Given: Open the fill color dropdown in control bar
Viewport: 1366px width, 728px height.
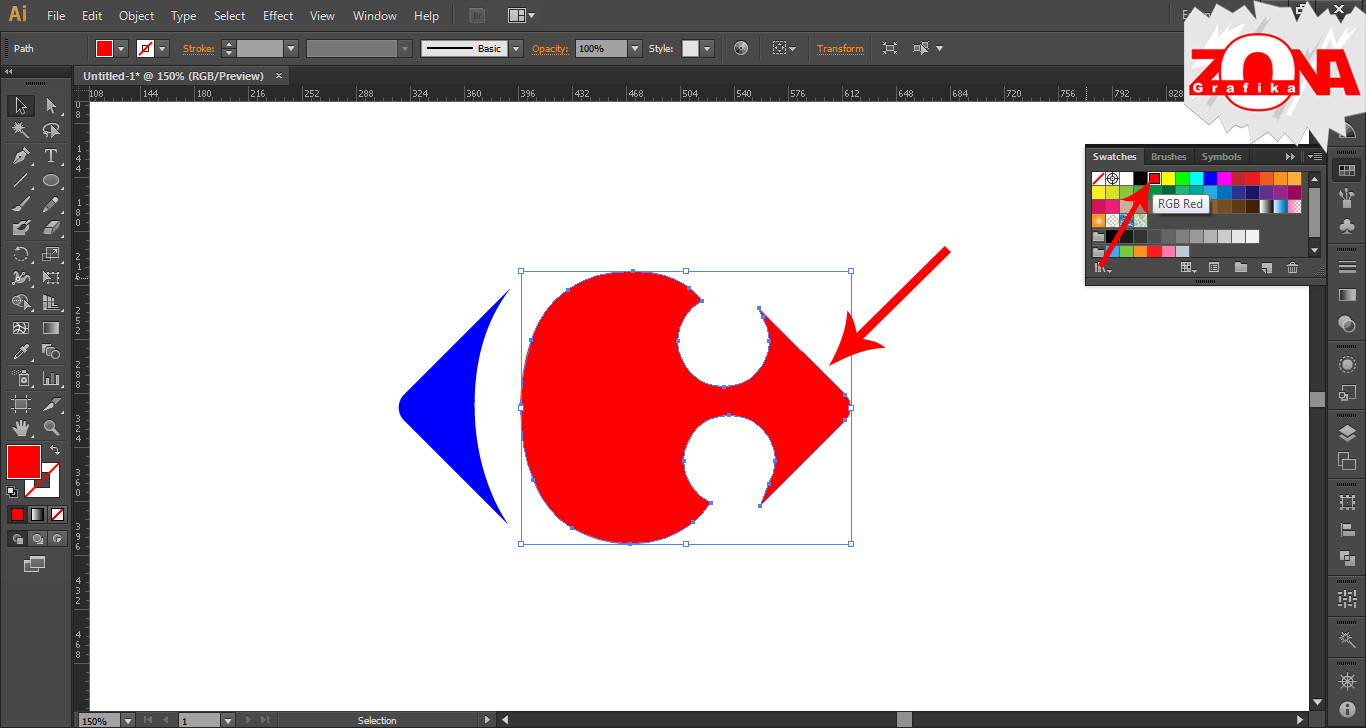Looking at the screenshot, I should [122, 48].
